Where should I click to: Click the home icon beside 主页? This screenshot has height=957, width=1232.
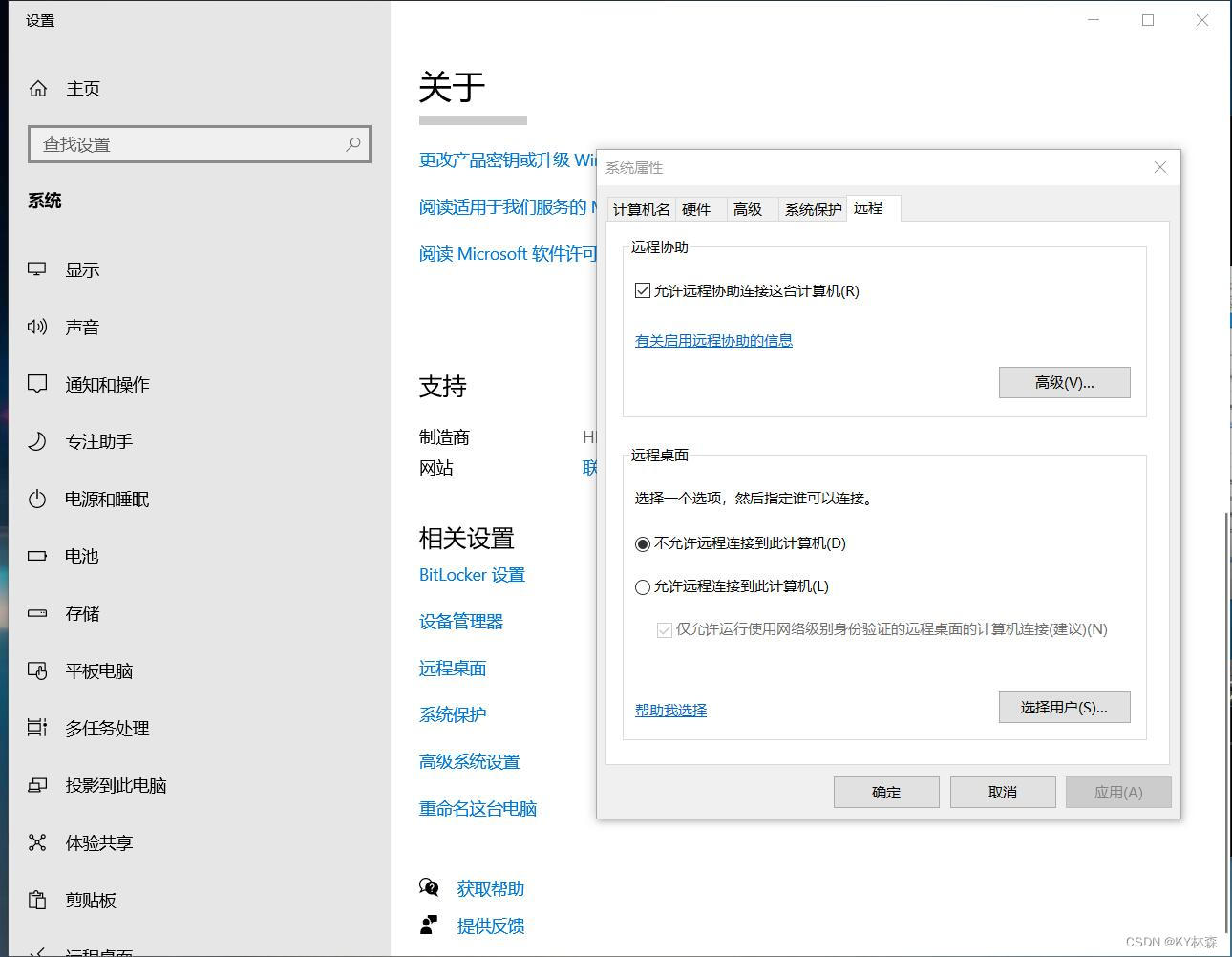click(38, 89)
